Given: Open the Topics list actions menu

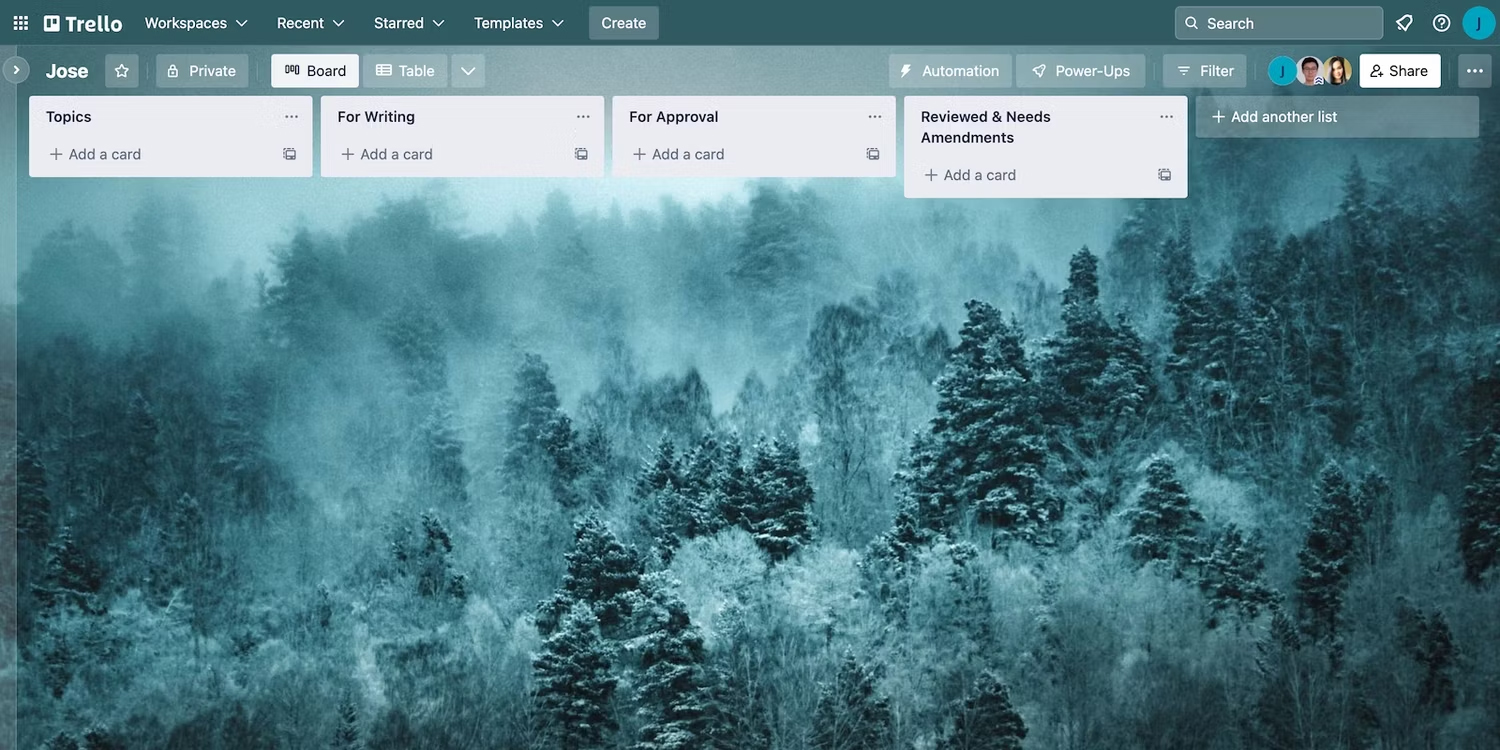Looking at the screenshot, I should (x=291, y=116).
